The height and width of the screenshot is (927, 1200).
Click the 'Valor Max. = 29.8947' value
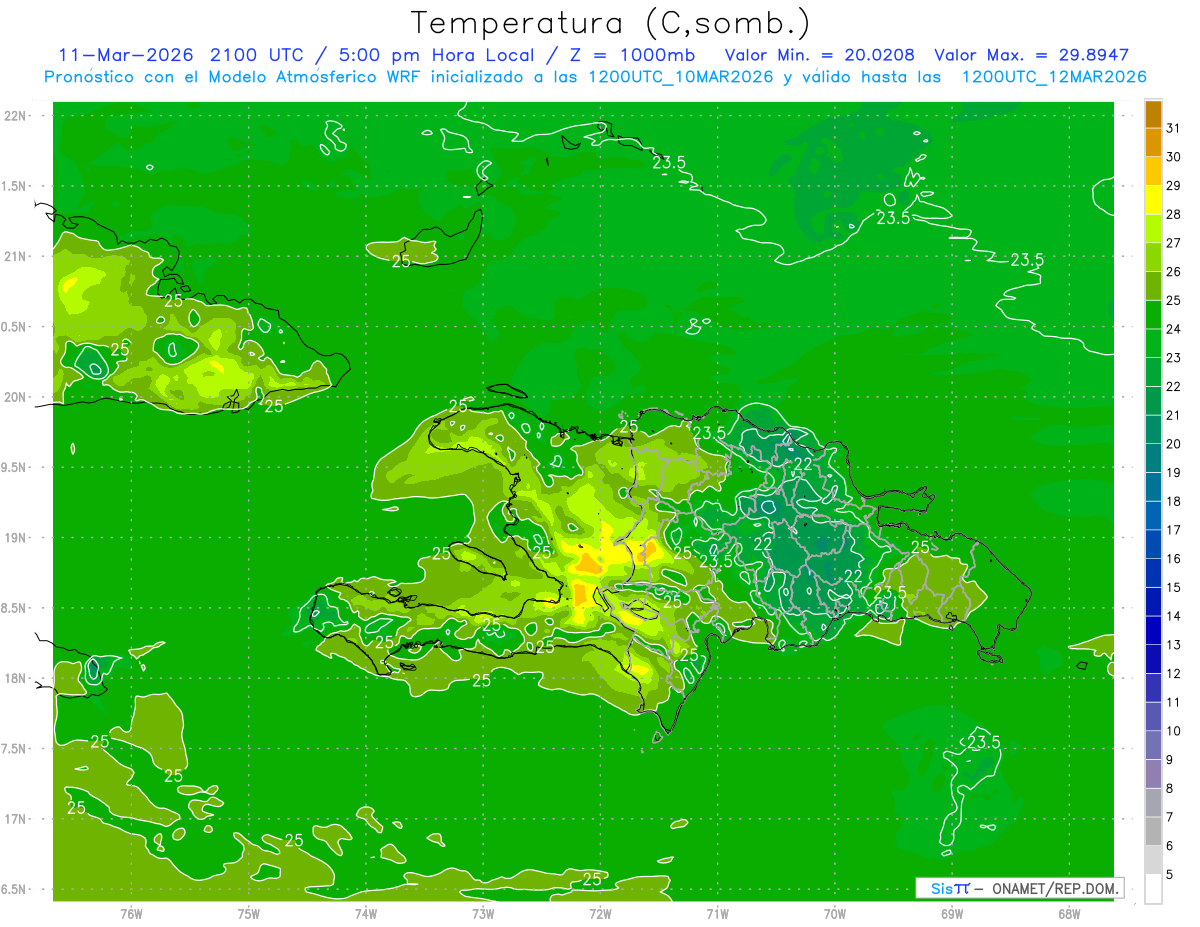(x=1031, y=55)
